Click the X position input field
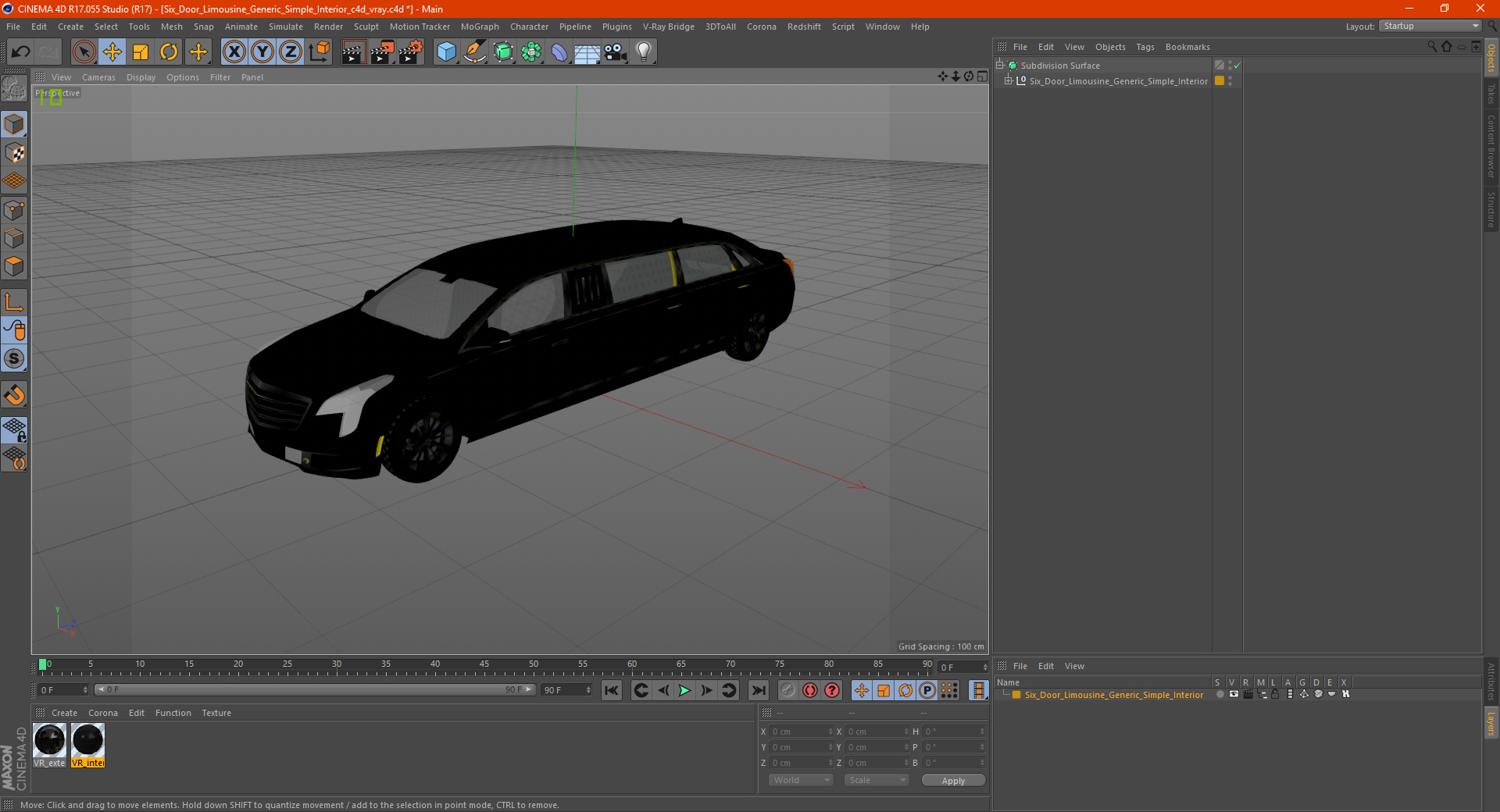This screenshot has height=812, width=1500. point(802,732)
